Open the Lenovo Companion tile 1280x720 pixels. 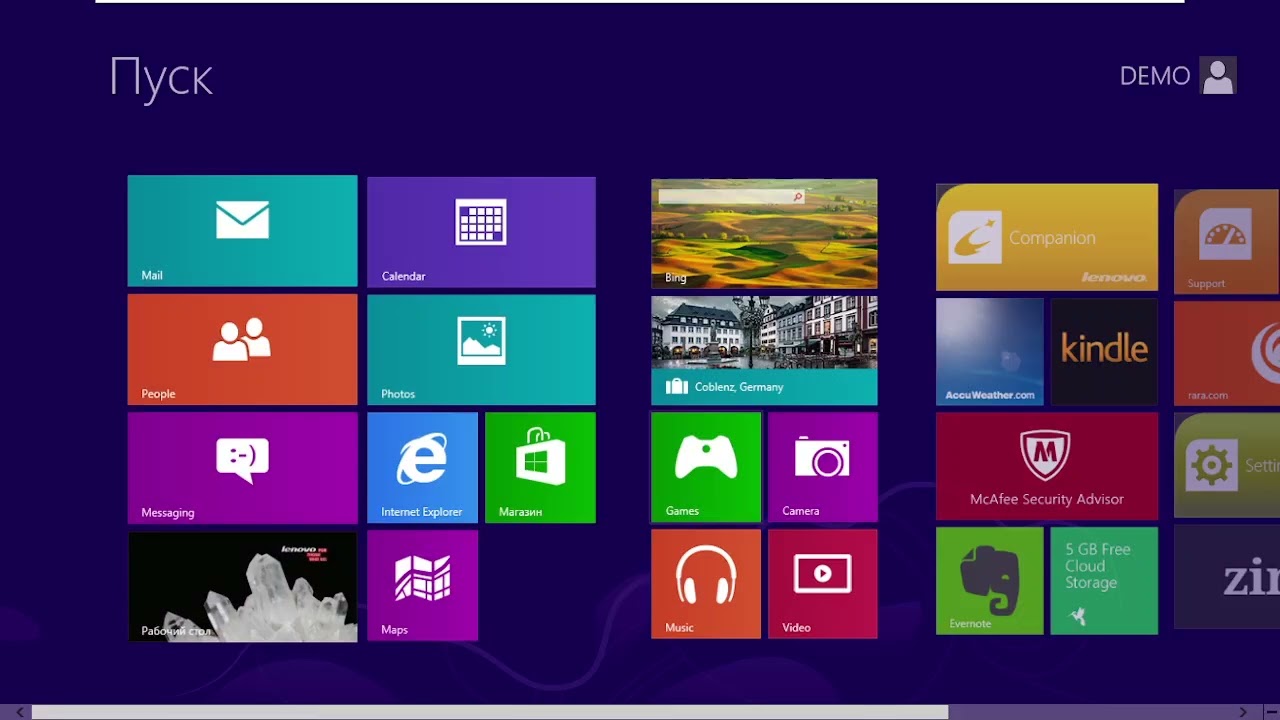point(1047,237)
